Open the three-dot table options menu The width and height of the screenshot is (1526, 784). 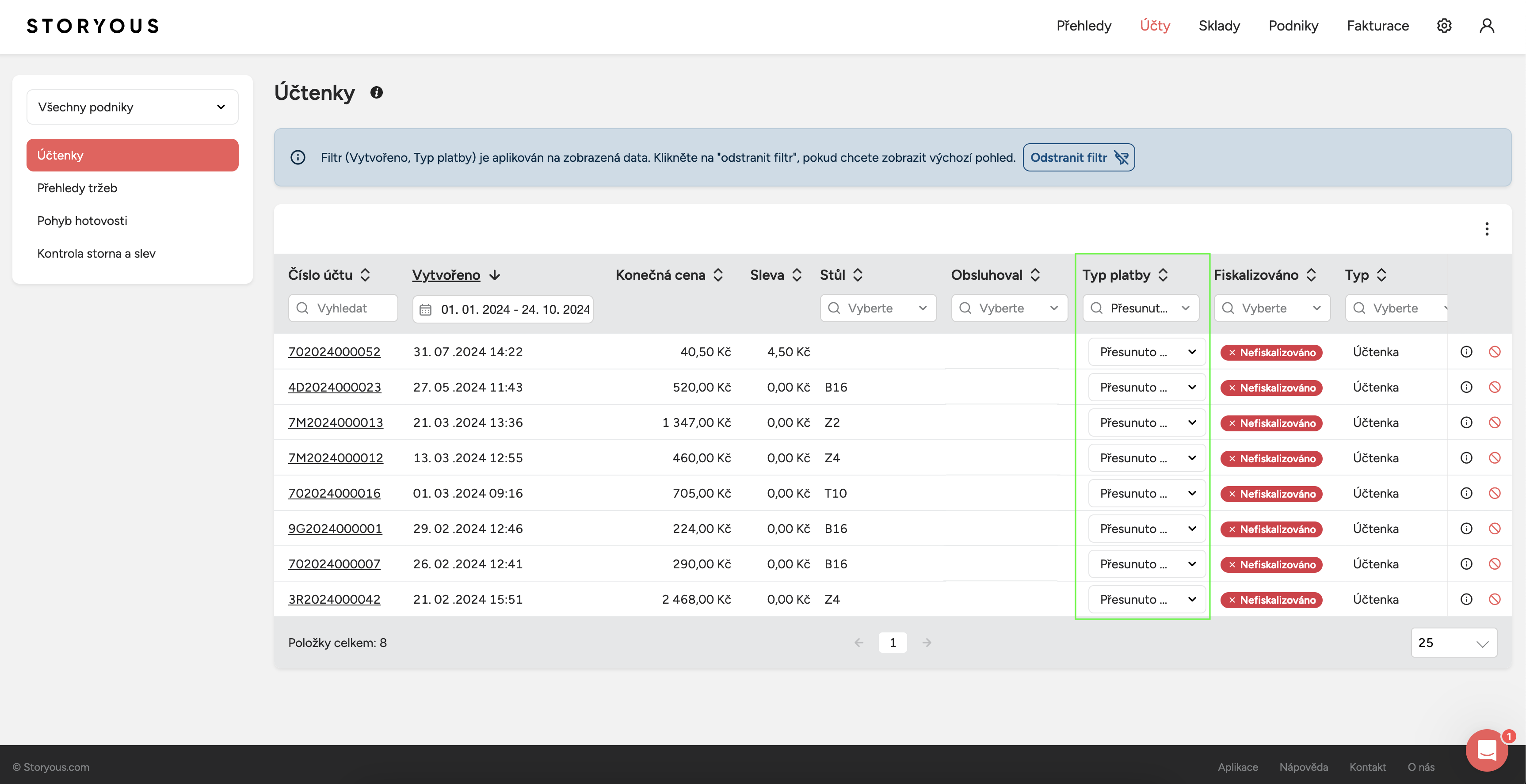pyautogui.click(x=1487, y=229)
